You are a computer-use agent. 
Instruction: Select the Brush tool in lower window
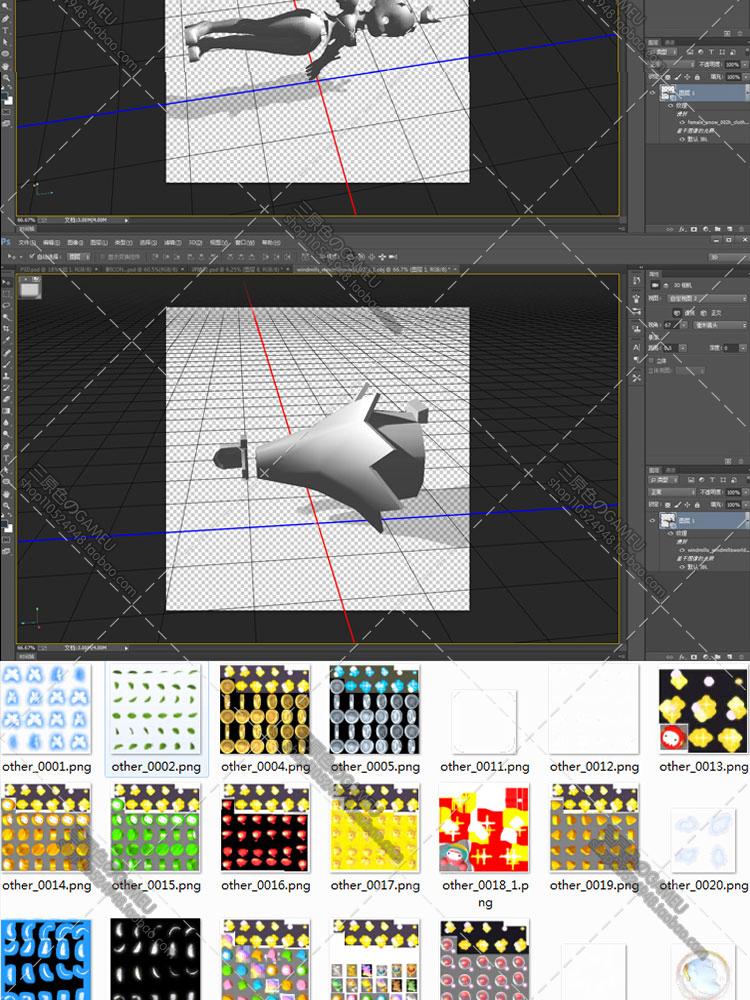pos(6,364)
